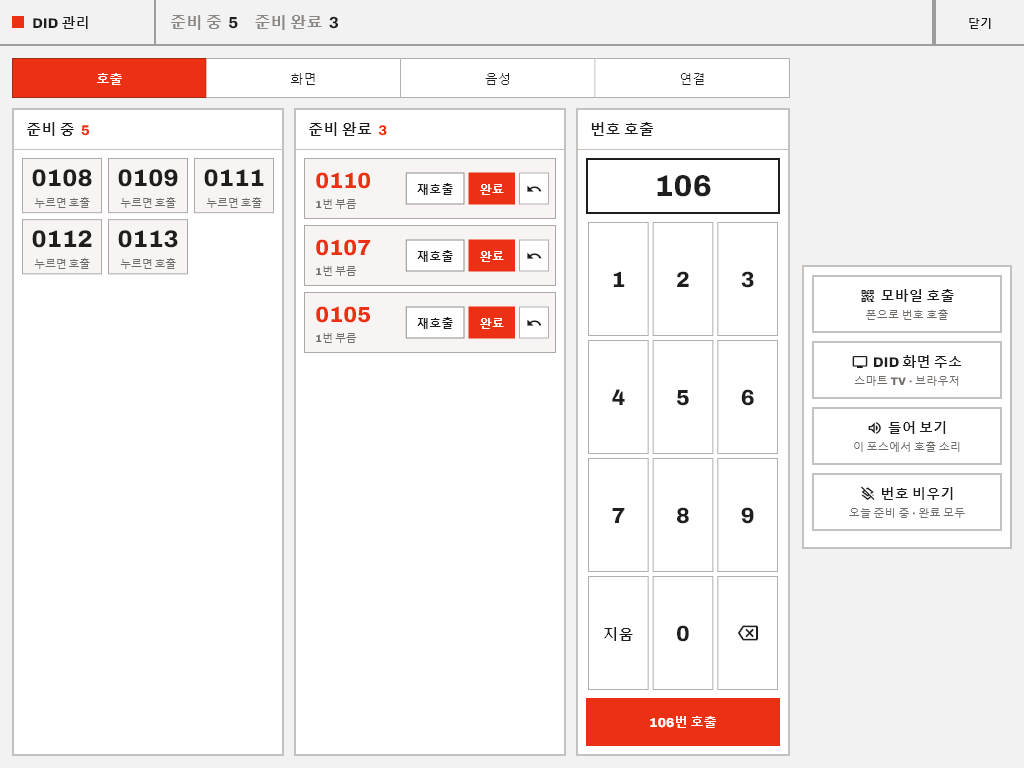Select the 호출 tab
This screenshot has height=768, width=1024.
tap(109, 78)
